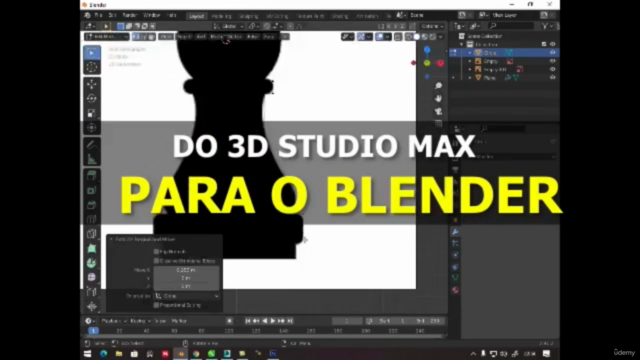Viewport: 640px width, 360px height.
Task: Expand the Circle object in outliner
Action: 470,53
